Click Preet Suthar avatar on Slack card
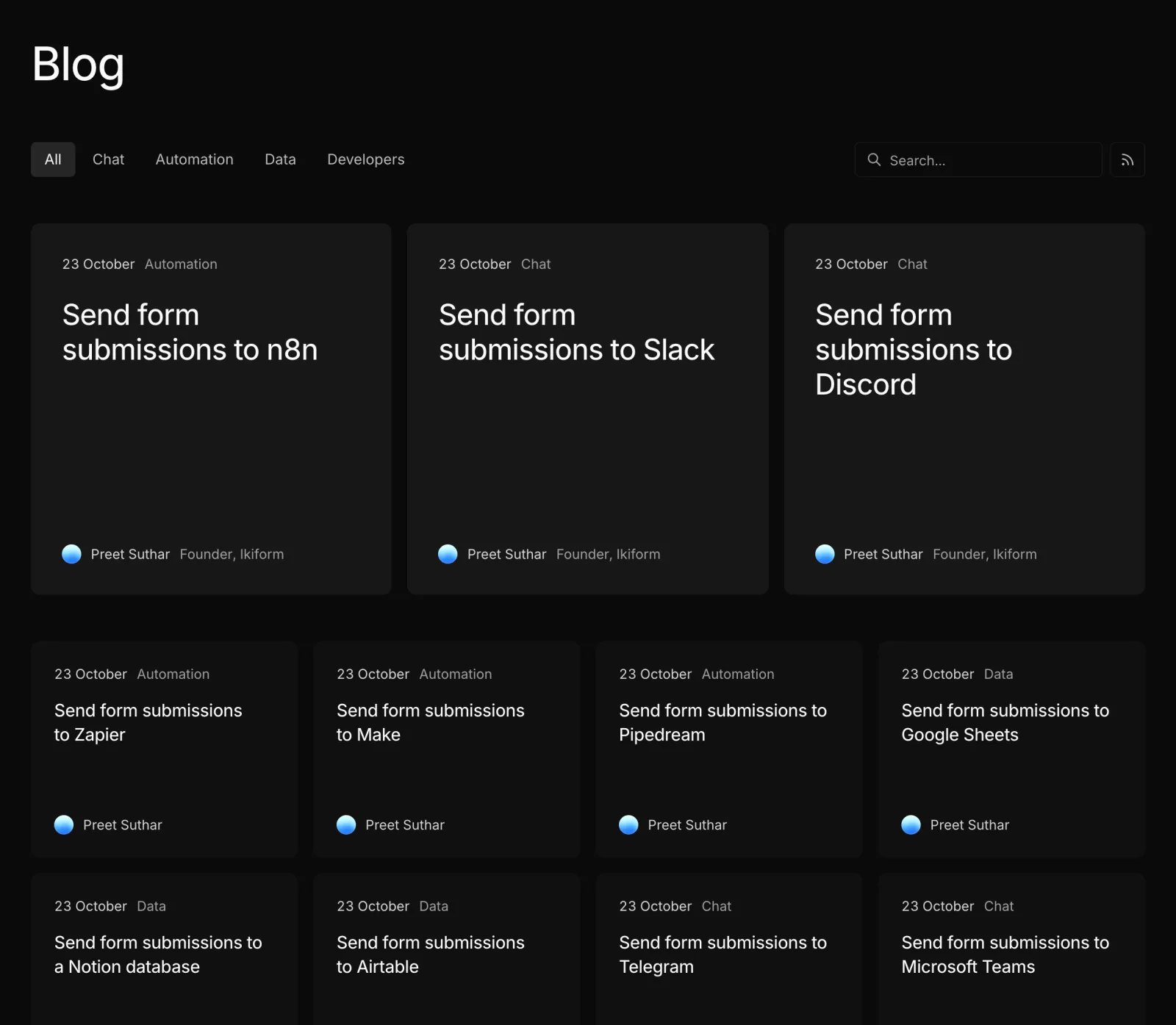Screen dimensions: 1176x1025 [448, 554]
